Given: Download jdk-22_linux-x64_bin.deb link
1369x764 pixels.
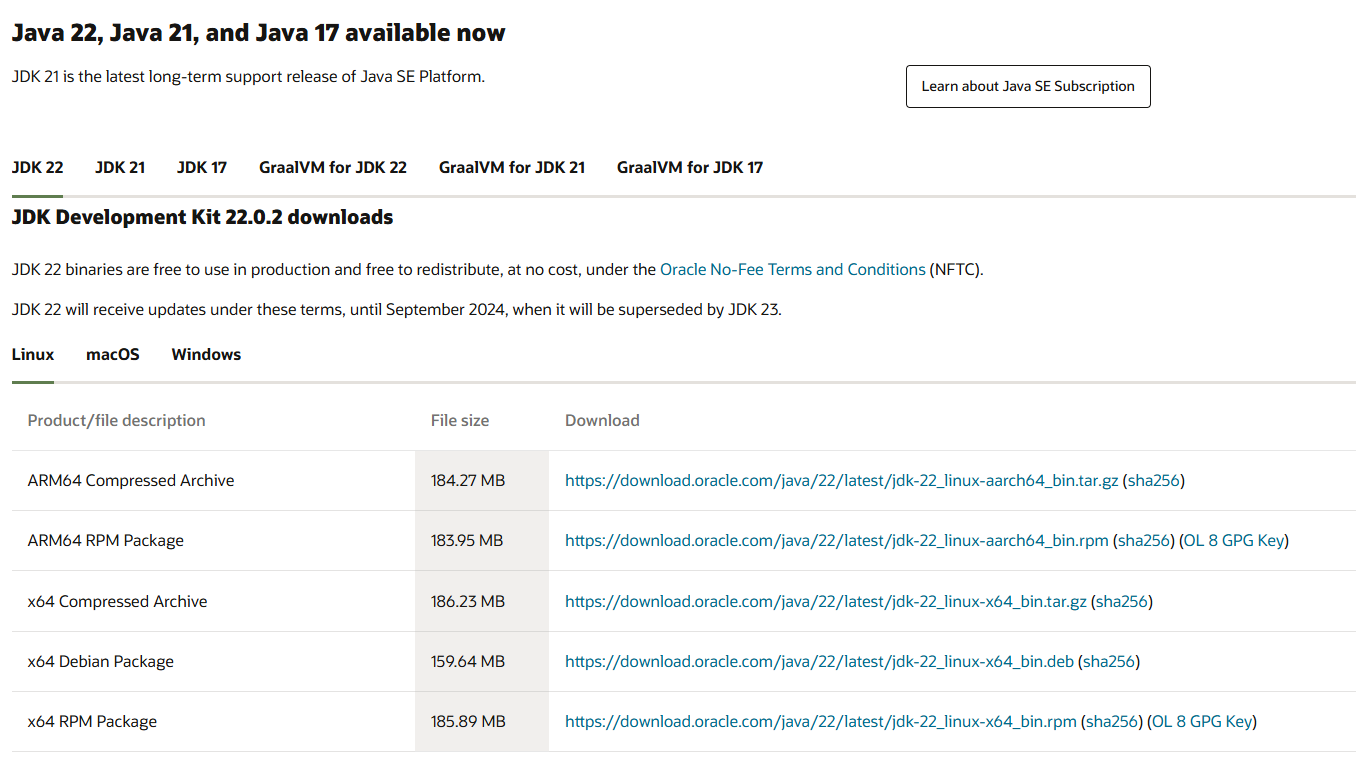Looking at the screenshot, I should (x=819, y=662).
